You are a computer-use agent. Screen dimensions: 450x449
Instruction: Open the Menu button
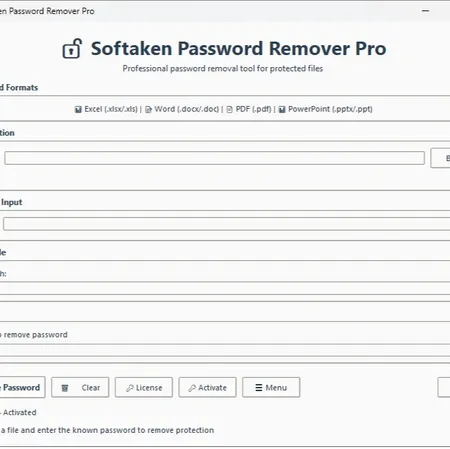(x=271, y=387)
